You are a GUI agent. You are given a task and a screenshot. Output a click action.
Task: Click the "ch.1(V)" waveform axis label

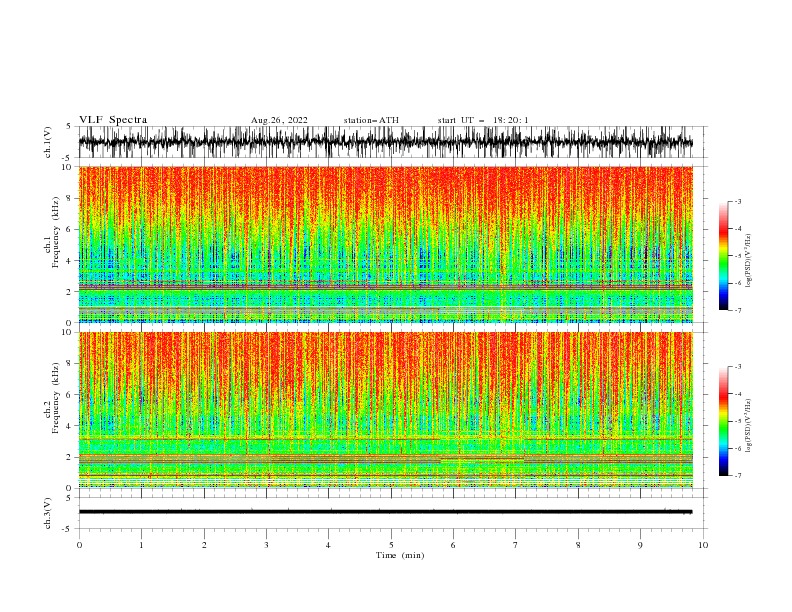(x=48, y=142)
